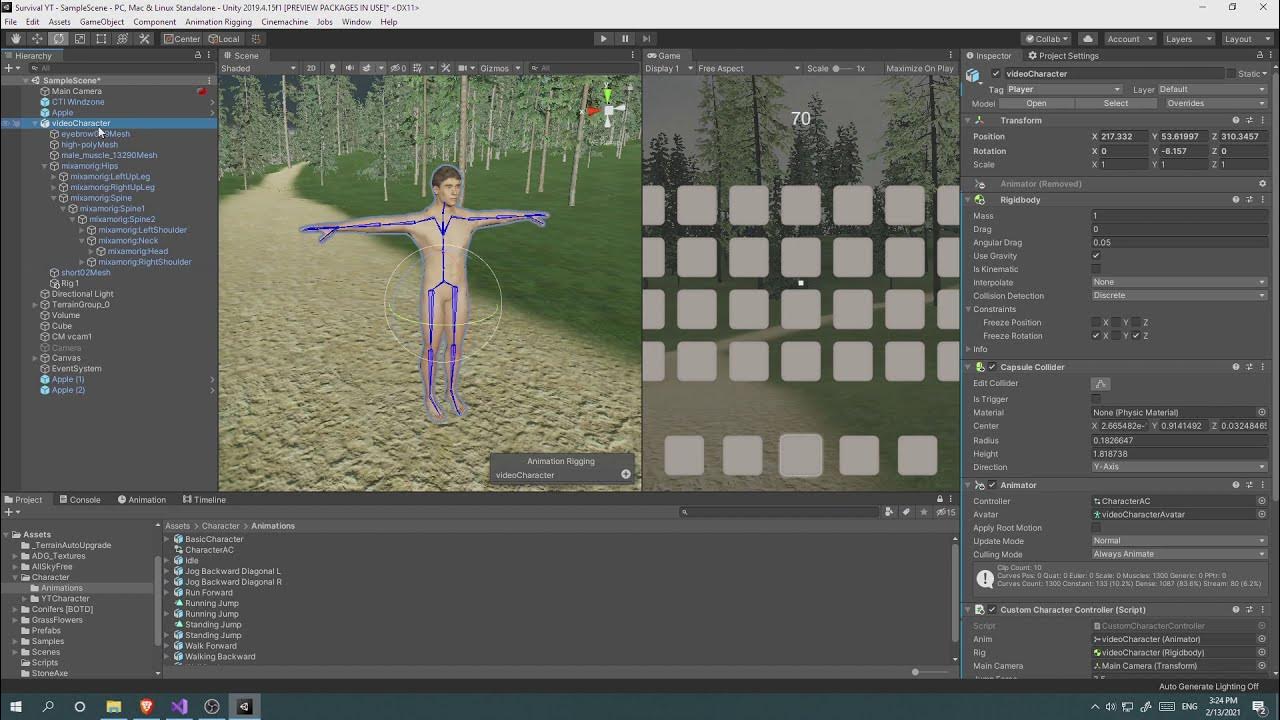The height and width of the screenshot is (720, 1280).
Task: Select mixamorig:Head in the Hierarchy
Action: point(138,251)
